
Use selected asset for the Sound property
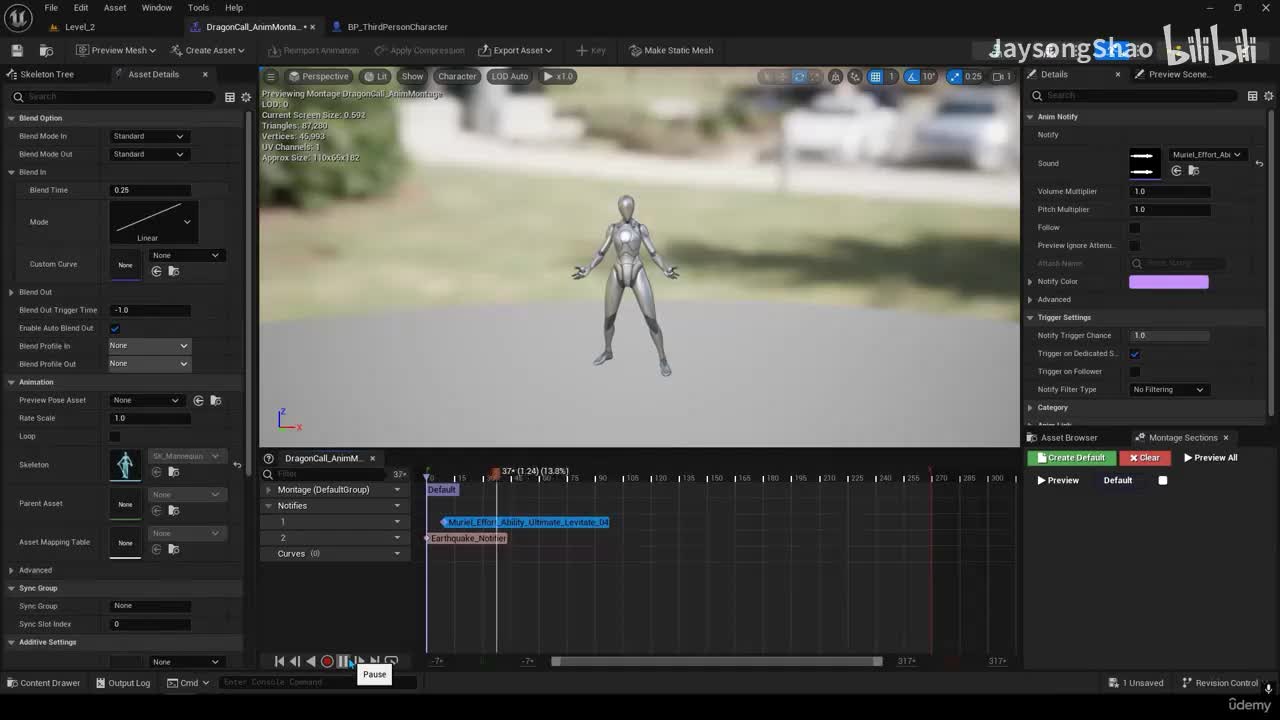pyautogui.click(x=1176, y=171)
